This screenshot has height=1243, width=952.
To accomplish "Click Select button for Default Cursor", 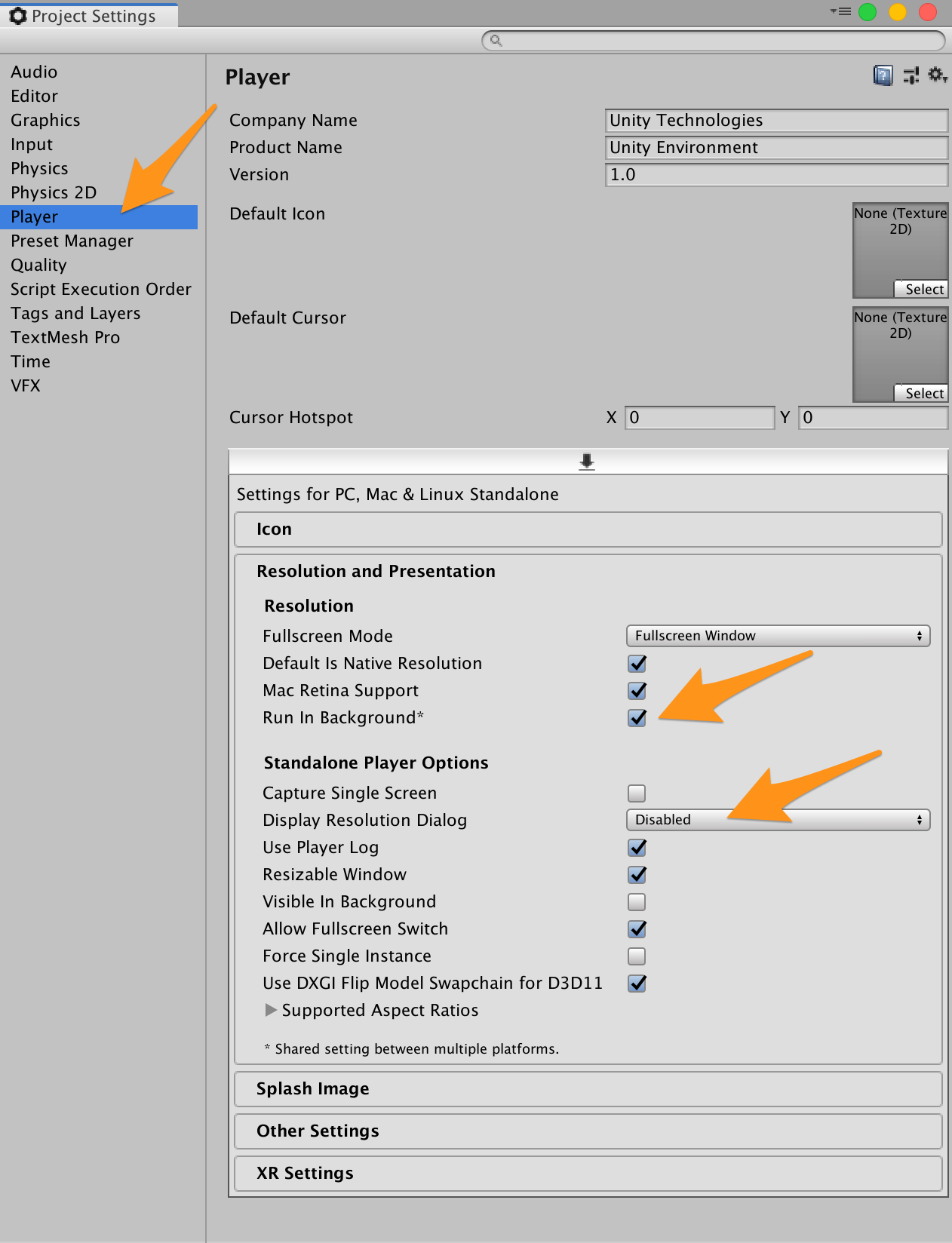I will (x=921, y=393).
